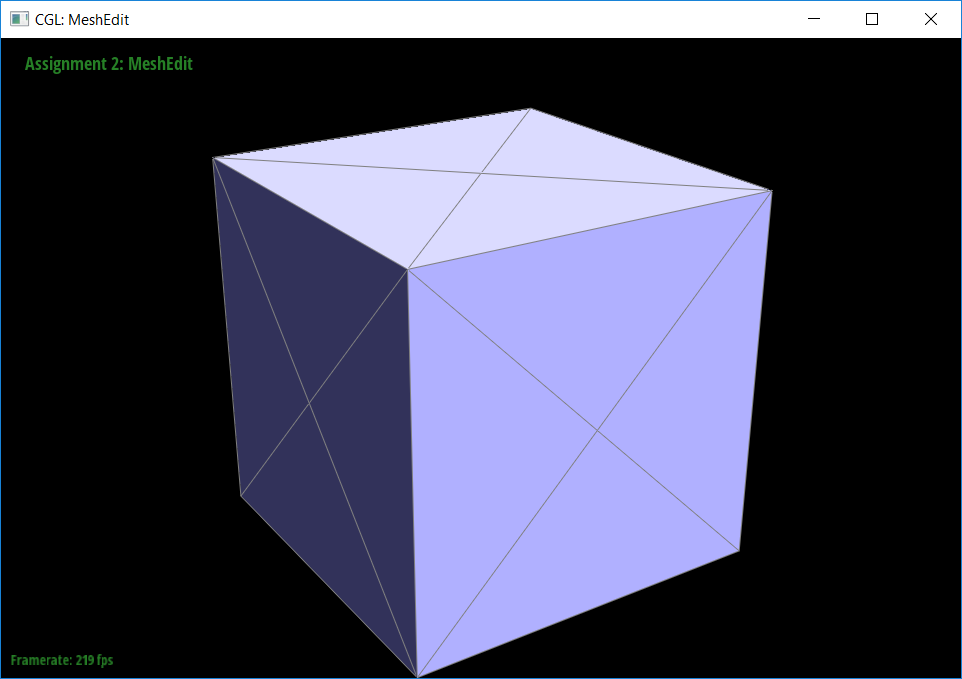Maximize the MeshEdit window

[x=871, y=19]
